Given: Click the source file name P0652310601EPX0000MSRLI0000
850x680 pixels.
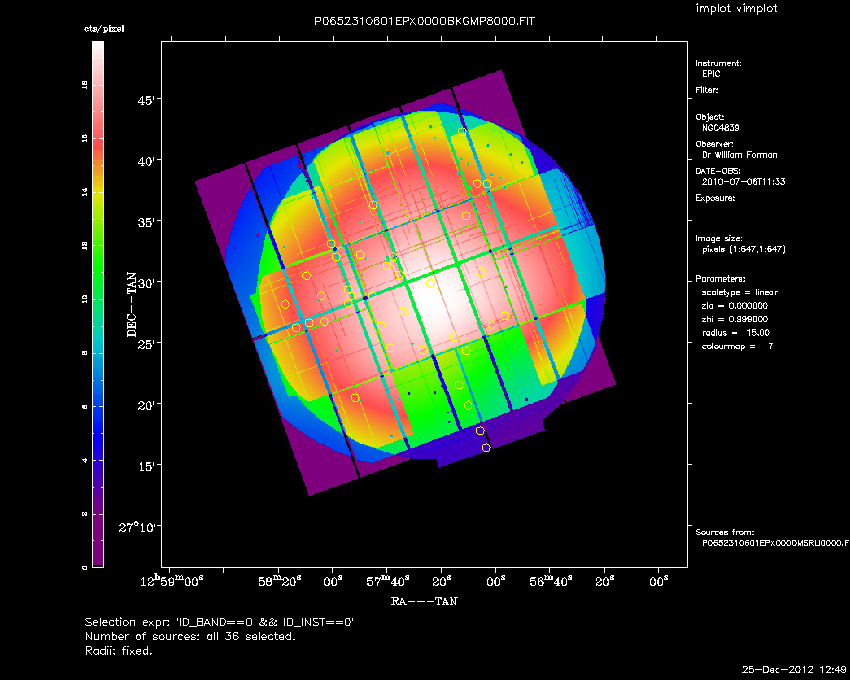Looking at the screenshot, I should 775,543.
